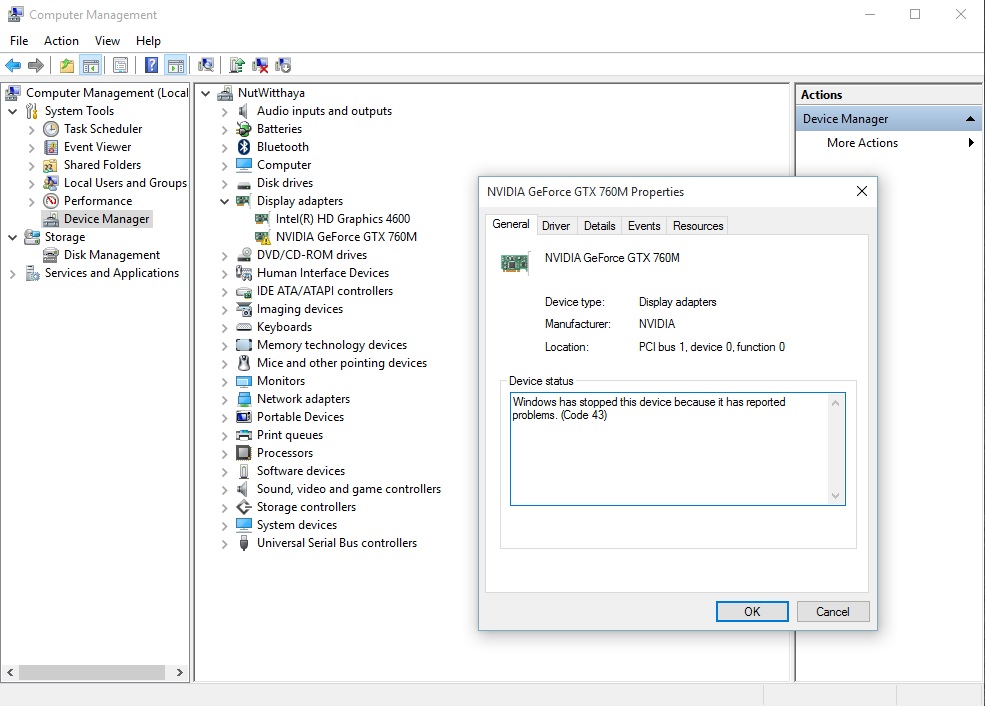Open the View menu
Screen dimensions: 985x706
click(x=107, y=41)
